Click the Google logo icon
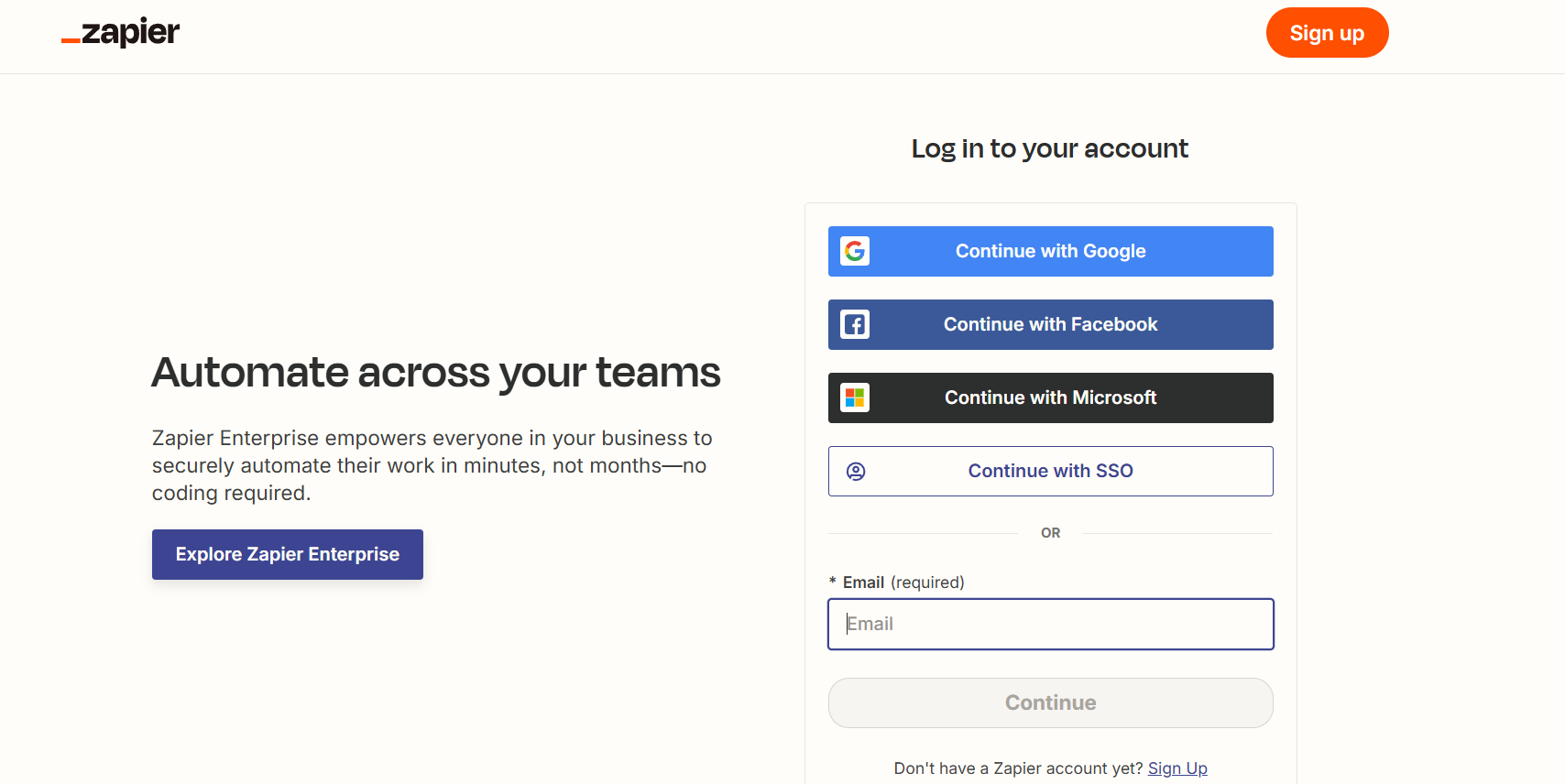 click(x=855, y=251)
